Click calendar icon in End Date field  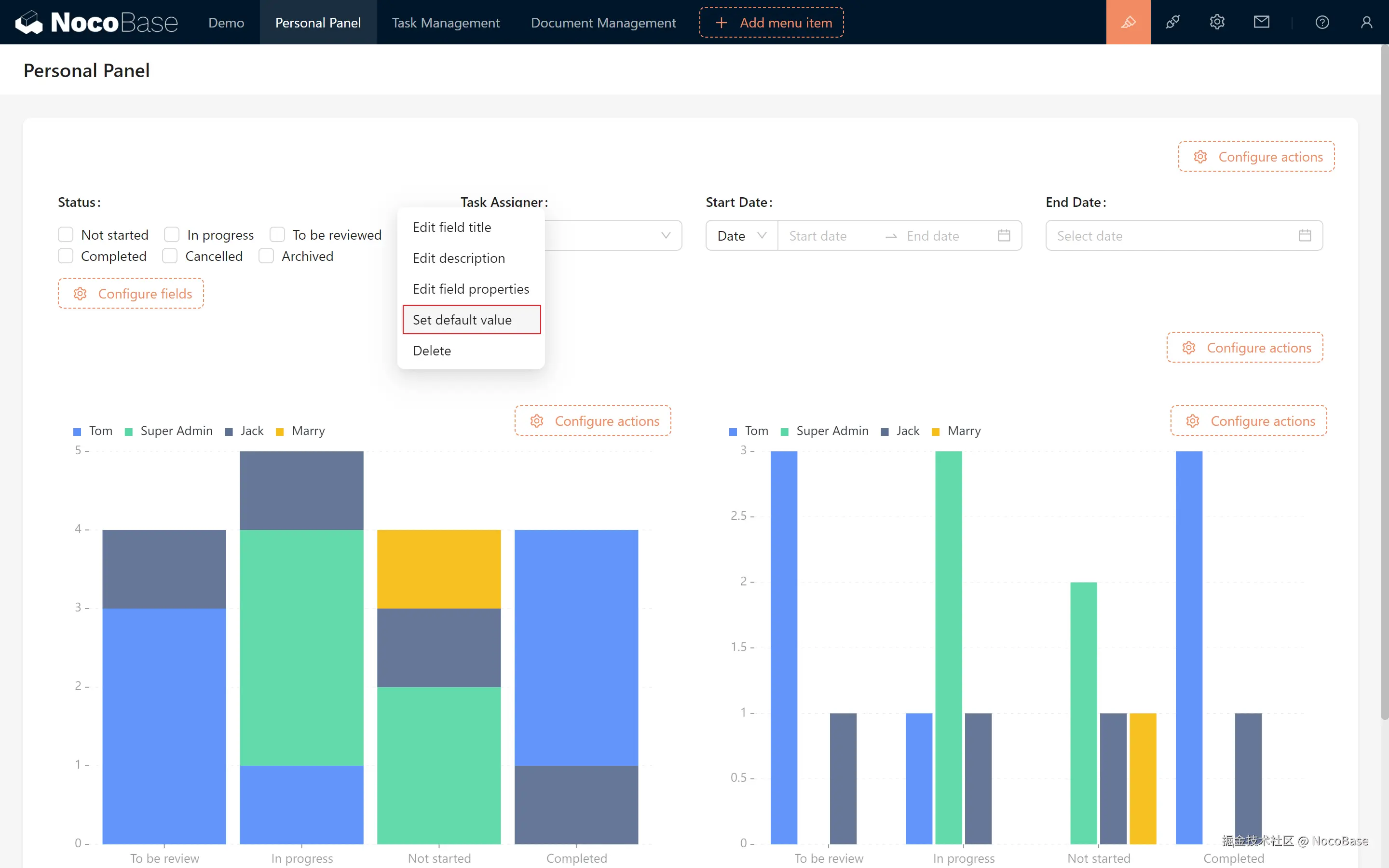[x=1305, y=235]
